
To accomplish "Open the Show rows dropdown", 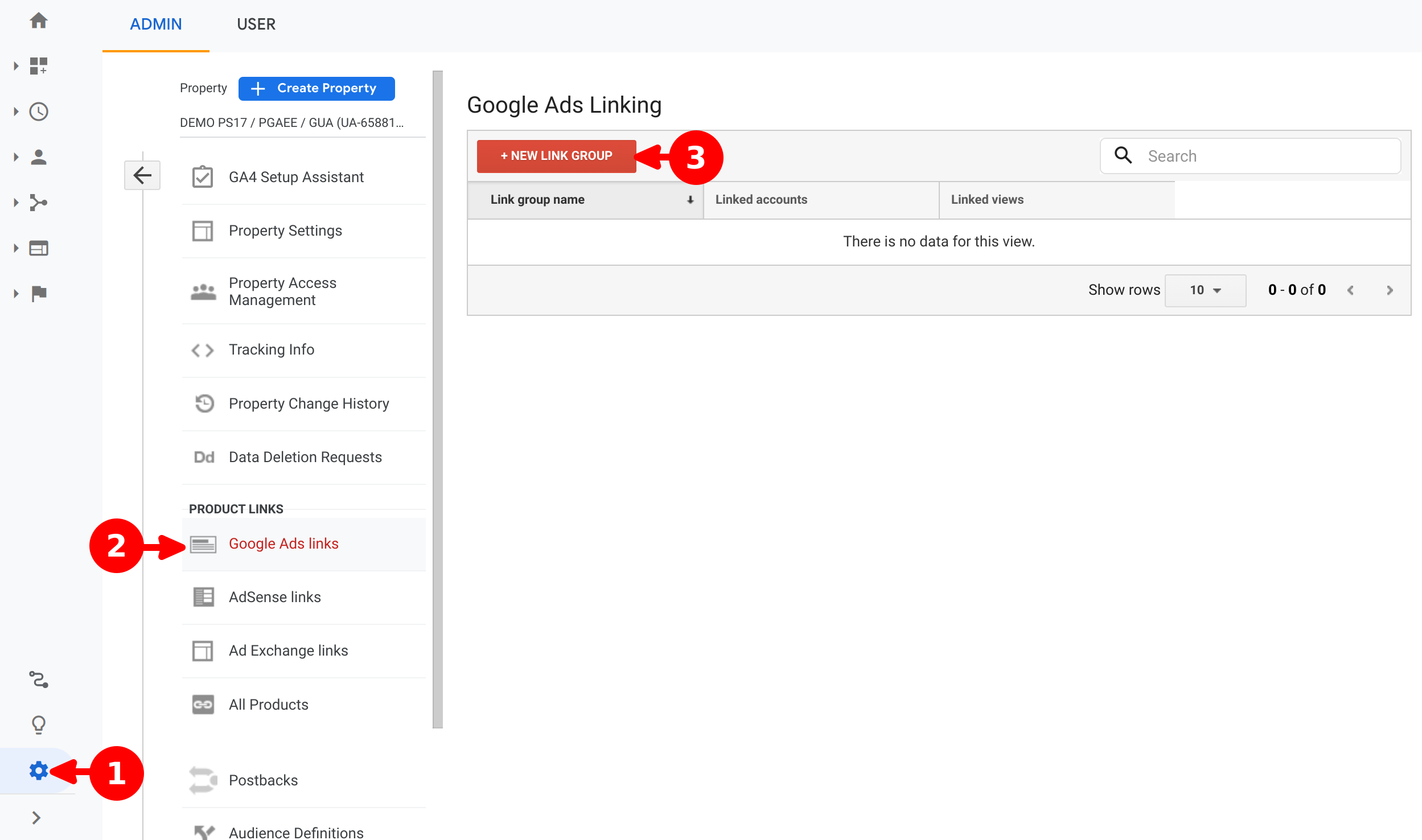I will pyautogui.click(x=1205, y=290).
